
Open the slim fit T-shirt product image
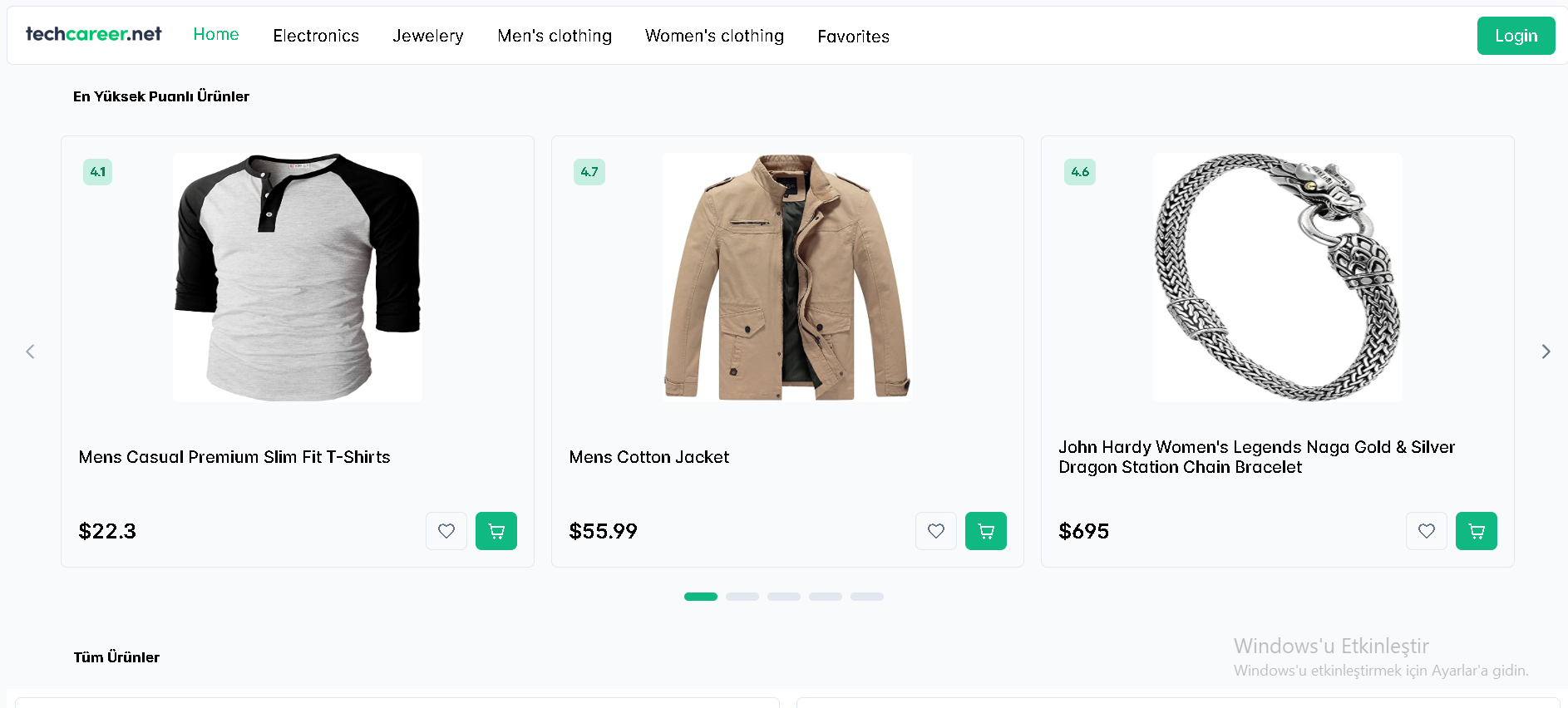coord(298,278)
